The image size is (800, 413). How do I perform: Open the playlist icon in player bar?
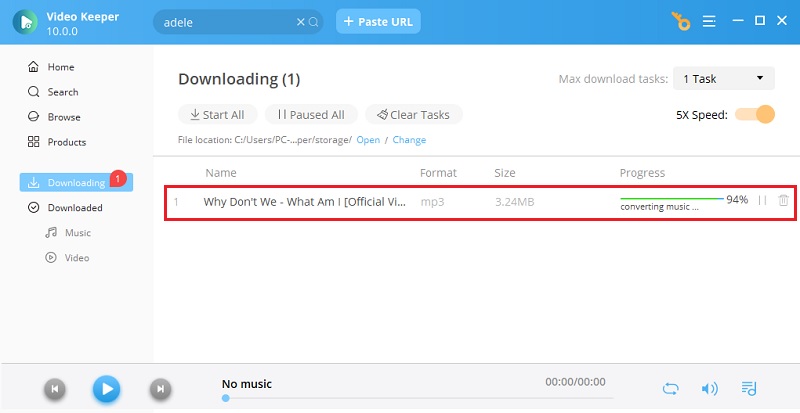click(x=748, y=389)
